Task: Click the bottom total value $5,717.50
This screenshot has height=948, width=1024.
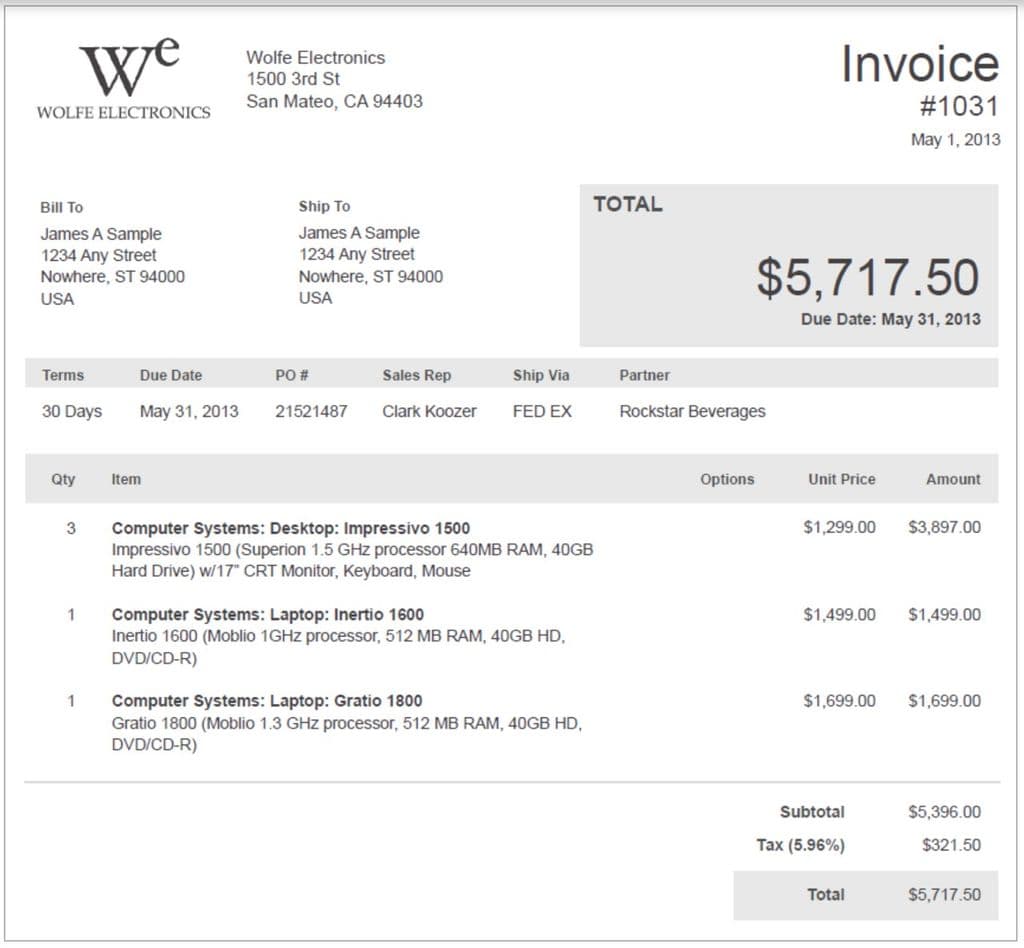Action: (x=944, y=895)
